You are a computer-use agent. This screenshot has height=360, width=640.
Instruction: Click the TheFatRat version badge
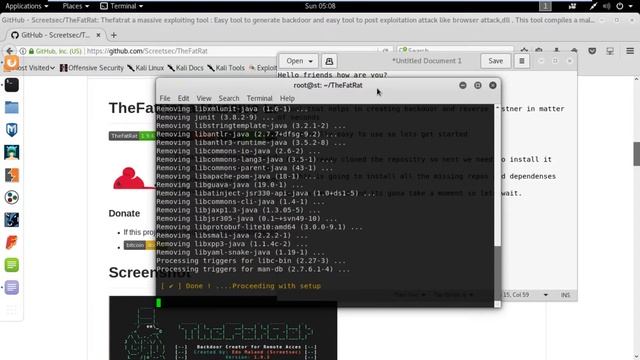click(x=132, y=136)
